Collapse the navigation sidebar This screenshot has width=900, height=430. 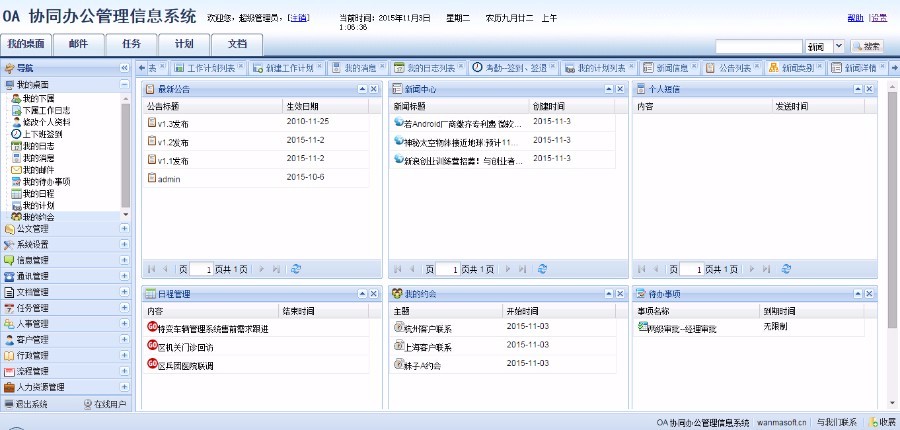(124, 68)
